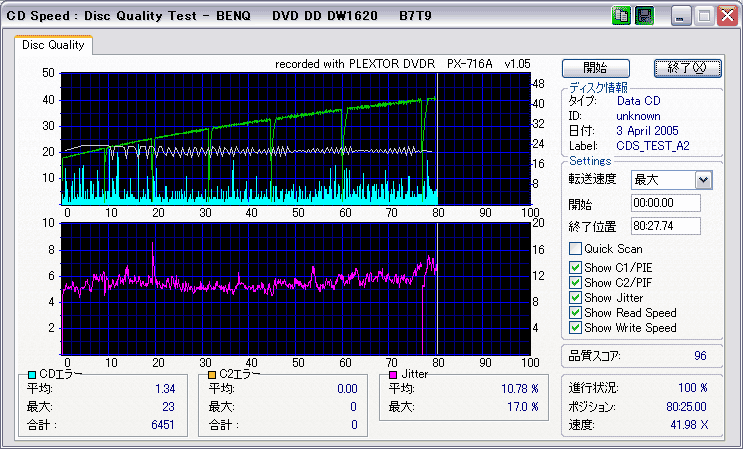Select the Disc Quality tab
The image size is (743, 449).
pos(53,45)
